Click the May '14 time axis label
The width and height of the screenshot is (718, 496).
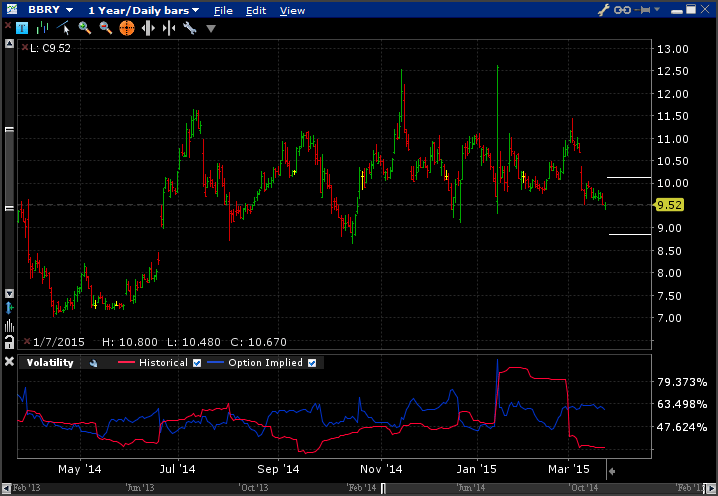(80, 469)
